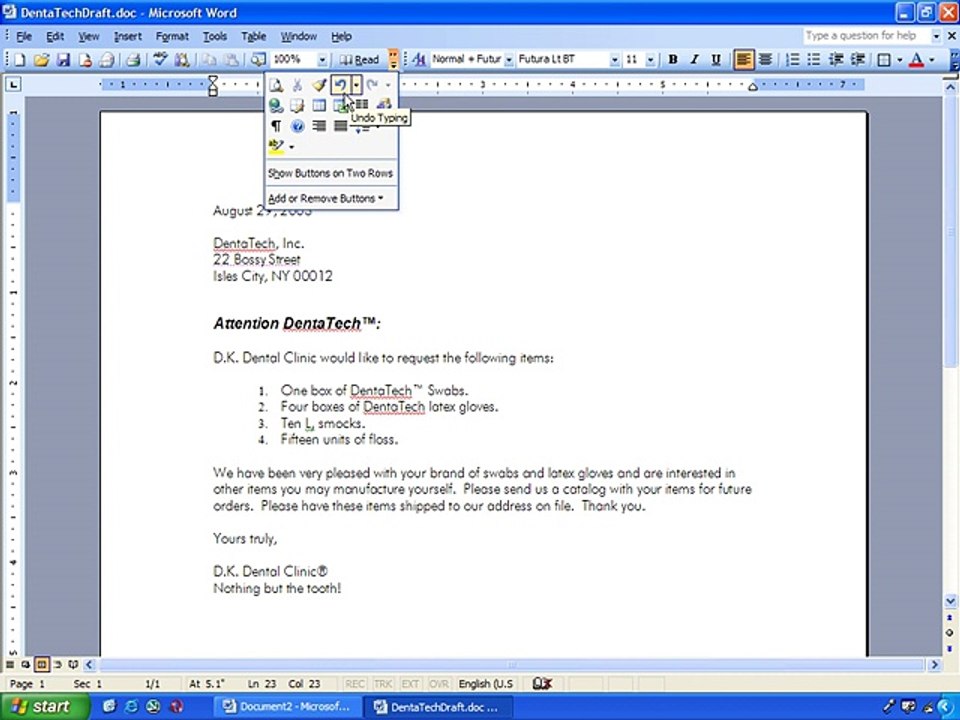Click the Outside Border icon
This screenshot has height=720, width=960.
pyautogui.click(x=884, y=59)
